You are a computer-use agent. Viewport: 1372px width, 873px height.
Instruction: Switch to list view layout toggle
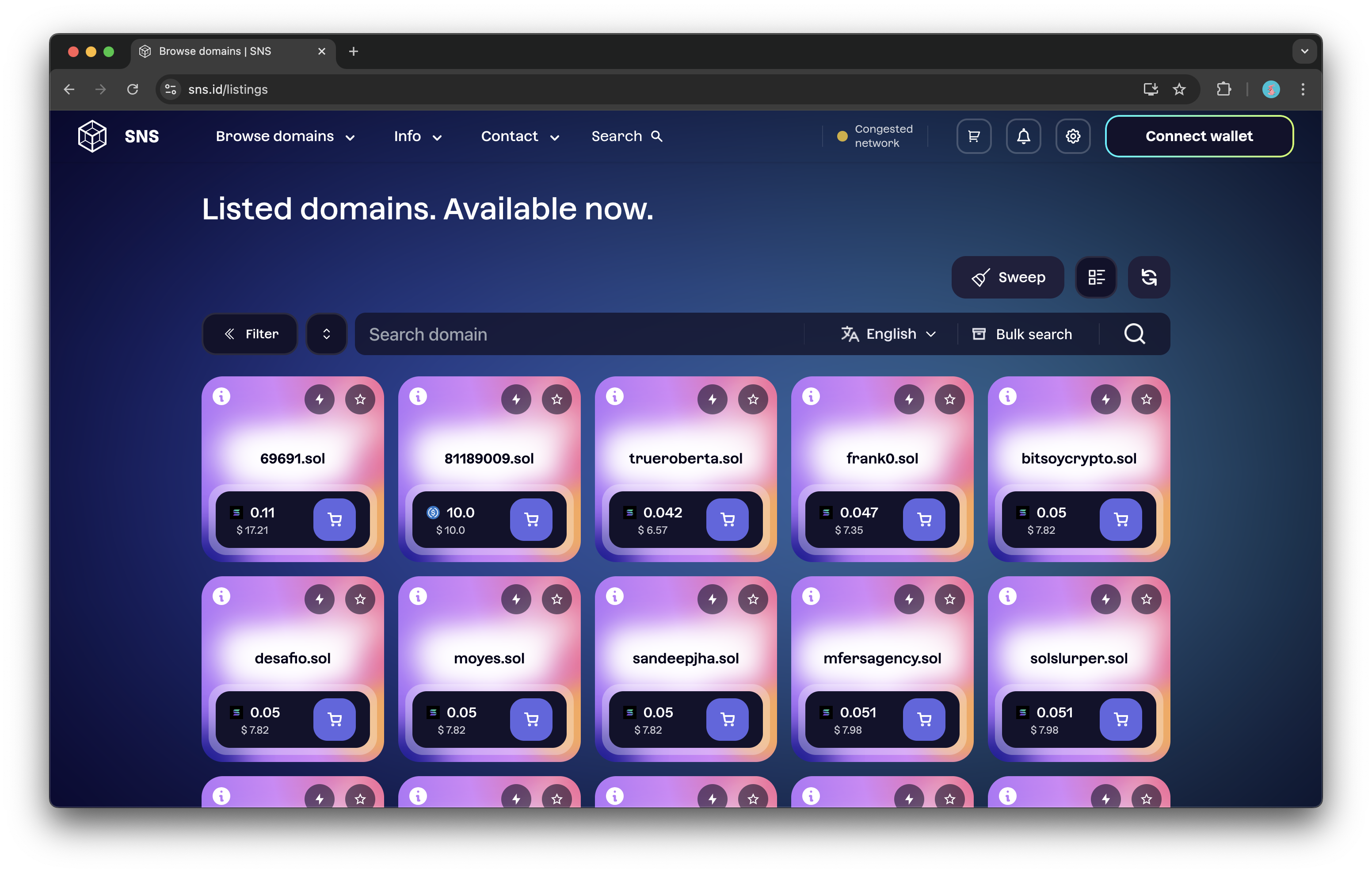coord(1096,277)
